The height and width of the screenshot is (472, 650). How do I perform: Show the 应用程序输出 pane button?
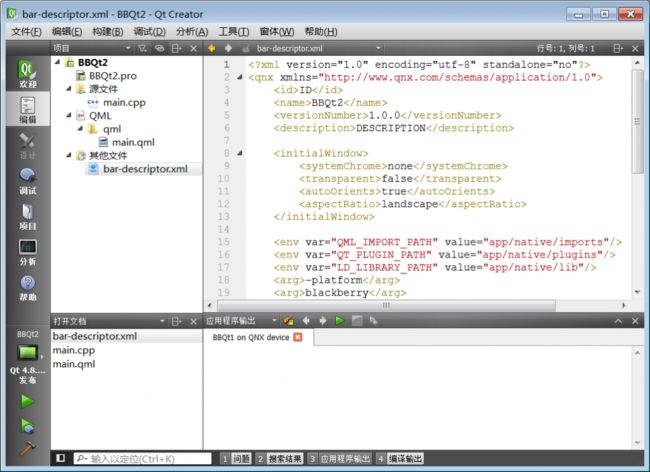click(340, 458)
